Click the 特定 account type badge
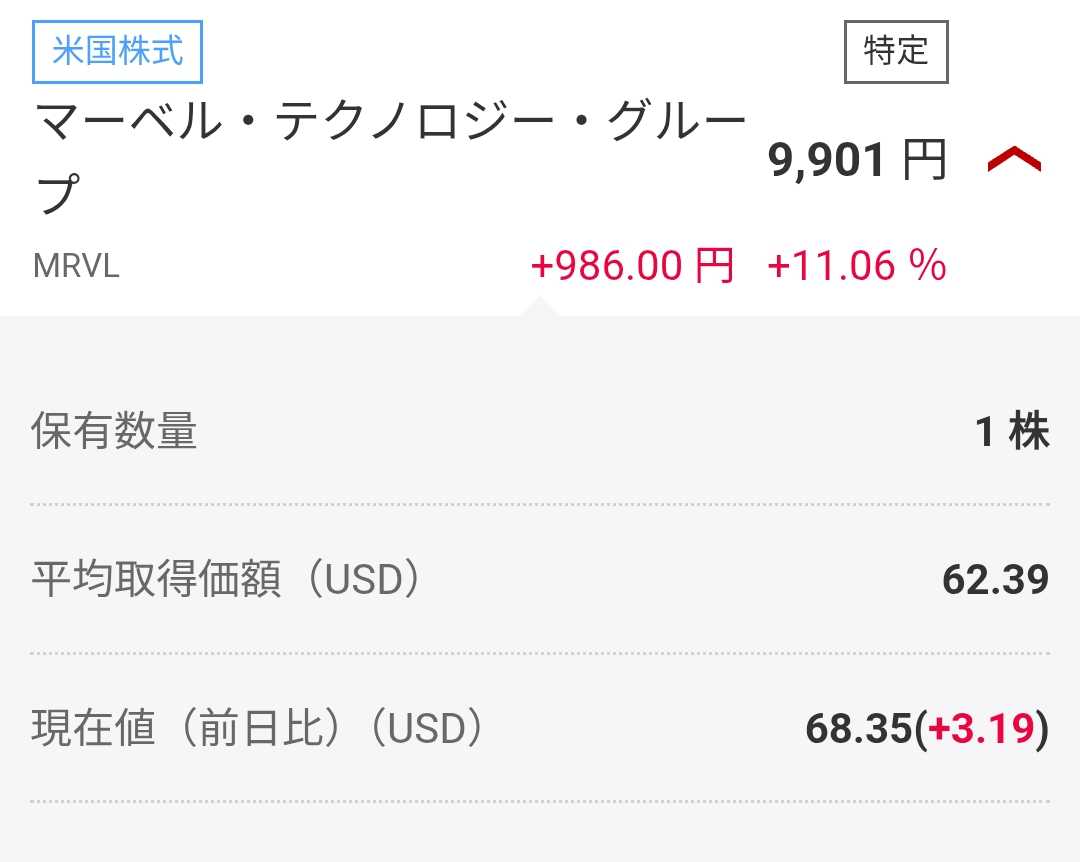 click(x=896, y=51)
